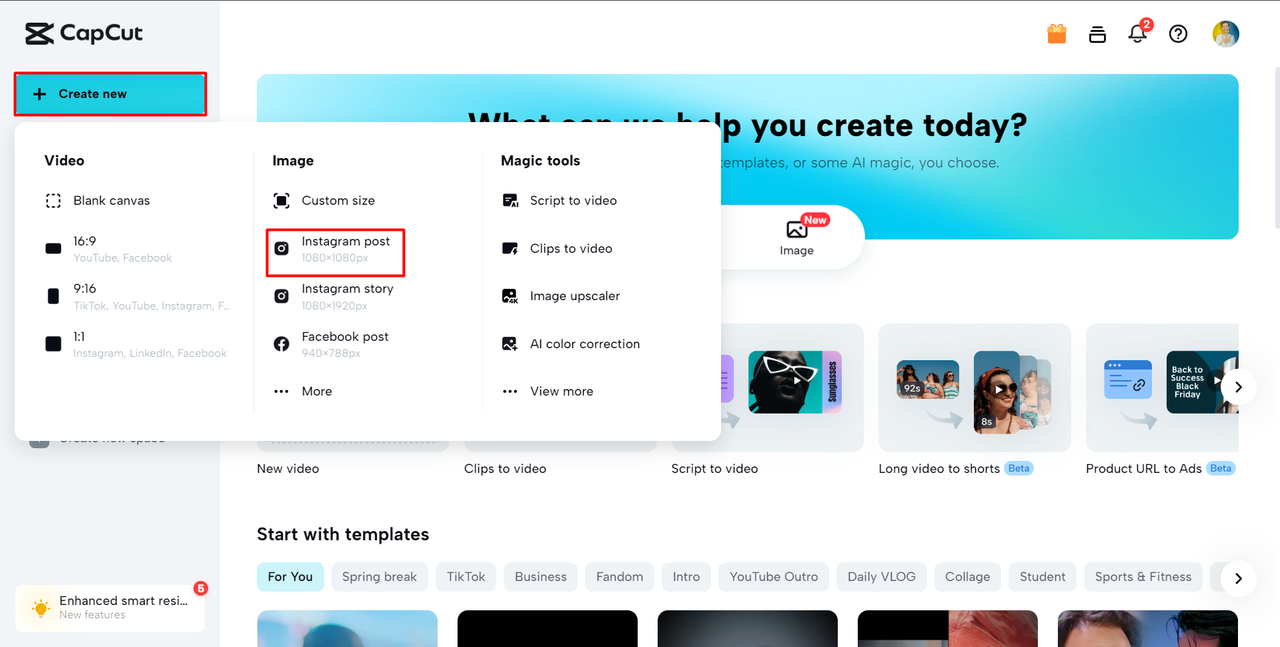Click the New video label
This screenshot has height=647, width=1280.
[x=288, y=469]
